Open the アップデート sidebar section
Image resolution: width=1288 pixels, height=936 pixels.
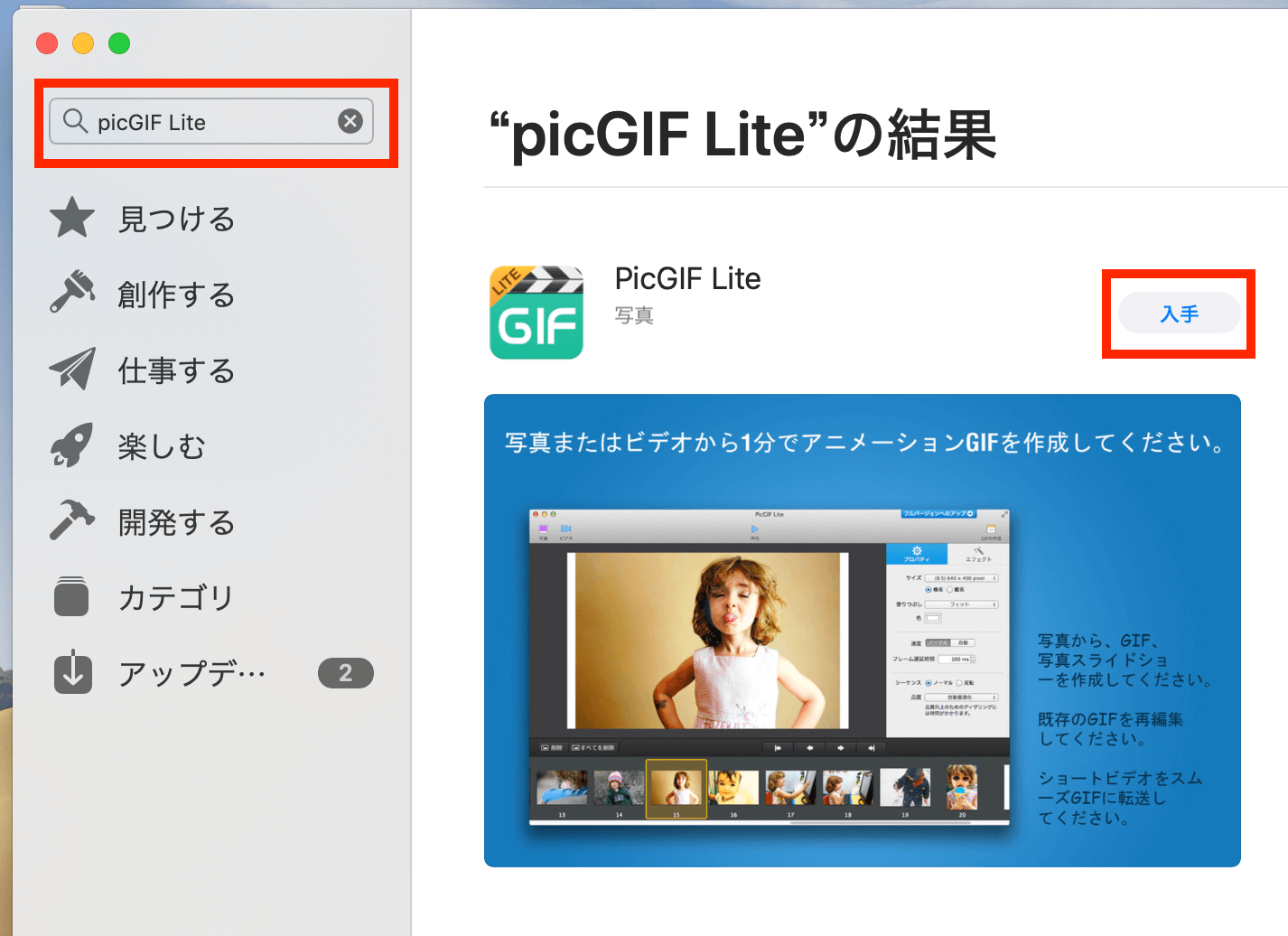tap(192, 673)
